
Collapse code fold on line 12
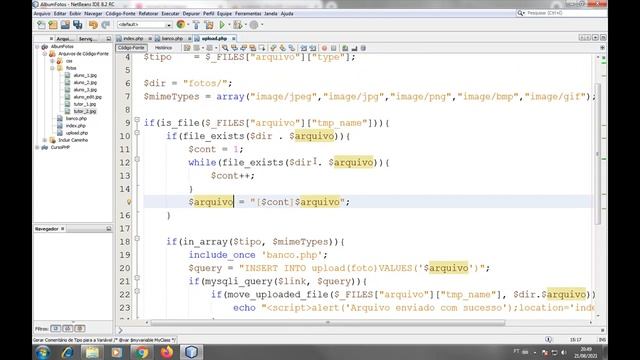[x=137, y=160]
